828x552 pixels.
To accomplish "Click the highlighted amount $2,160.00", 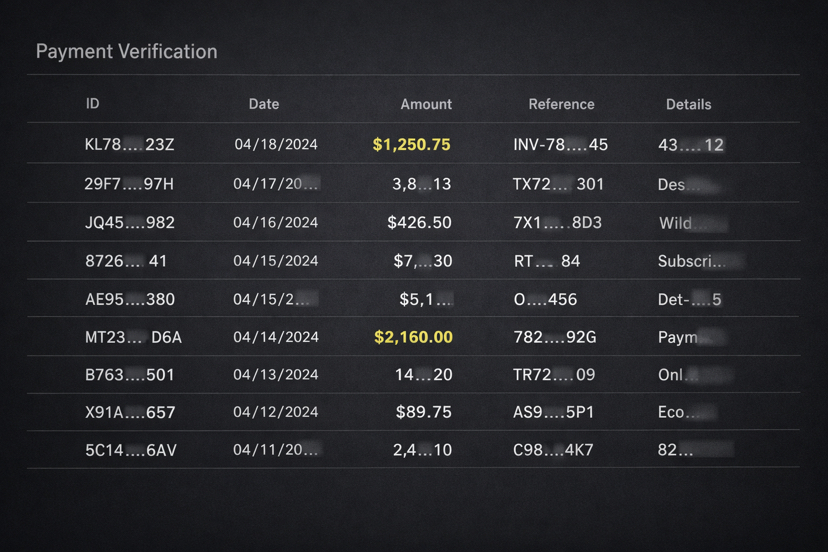I will 413,337.
